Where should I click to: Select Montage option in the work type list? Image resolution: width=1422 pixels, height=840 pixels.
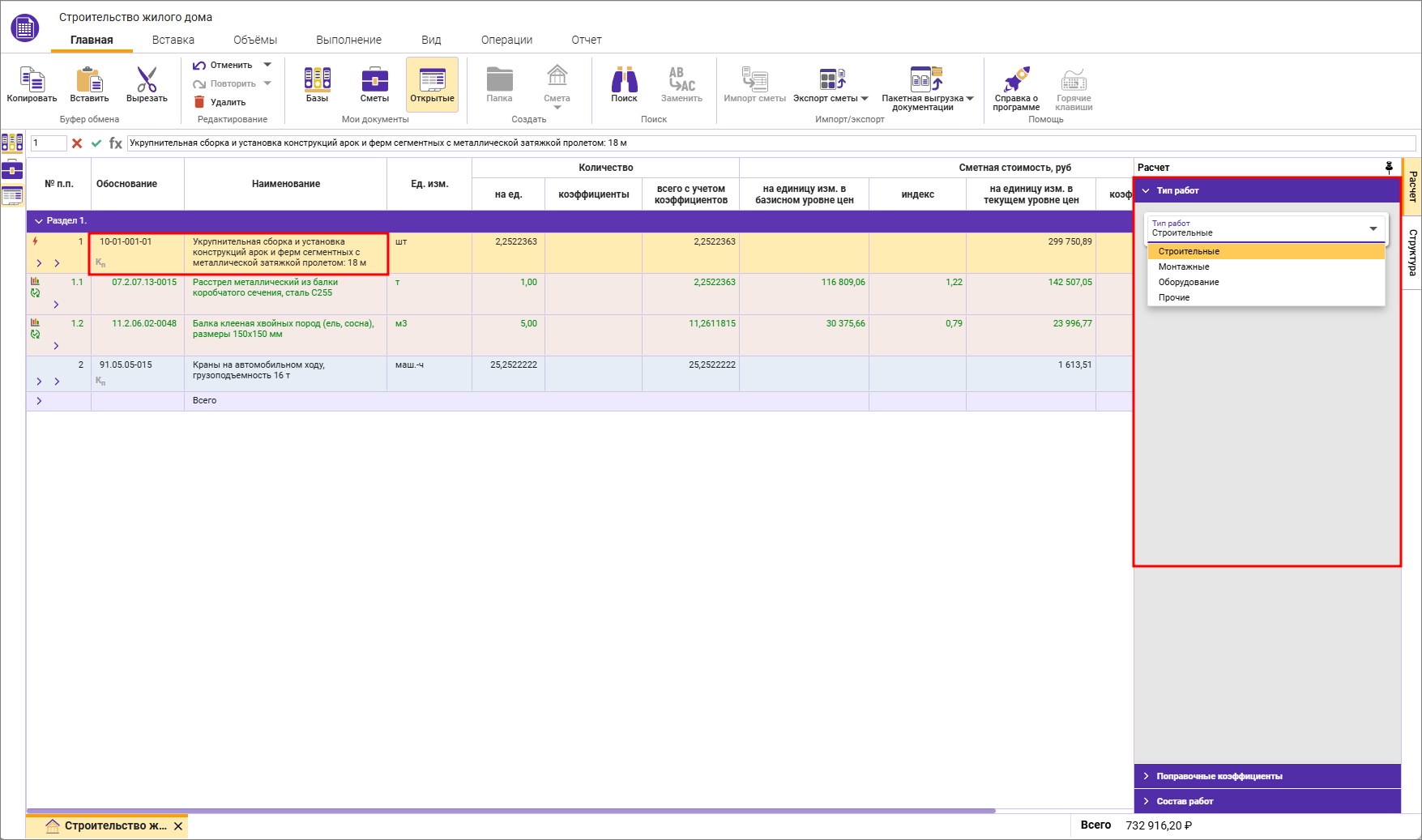coord(1184,266)
